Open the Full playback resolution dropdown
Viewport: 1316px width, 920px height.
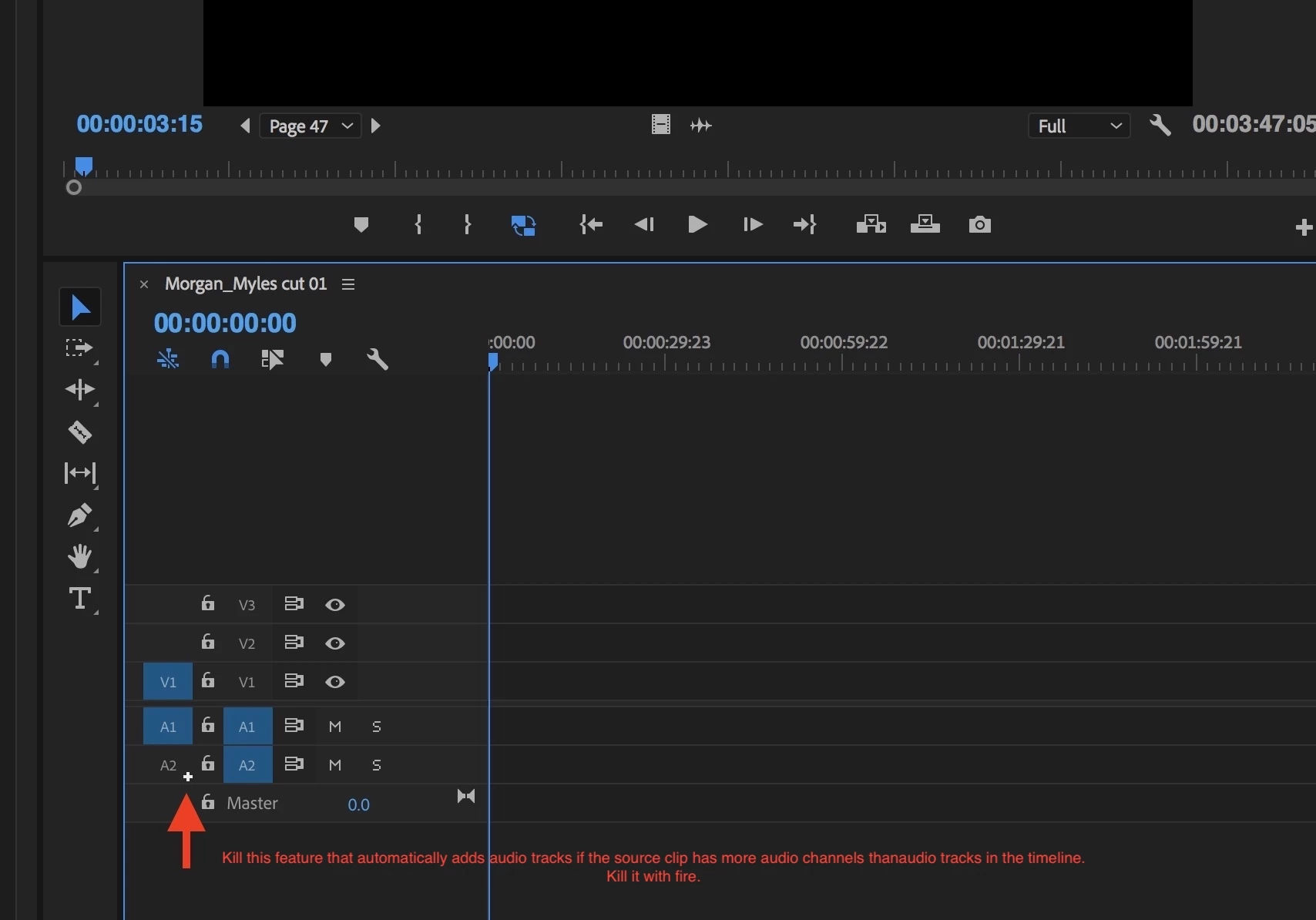1079,126
